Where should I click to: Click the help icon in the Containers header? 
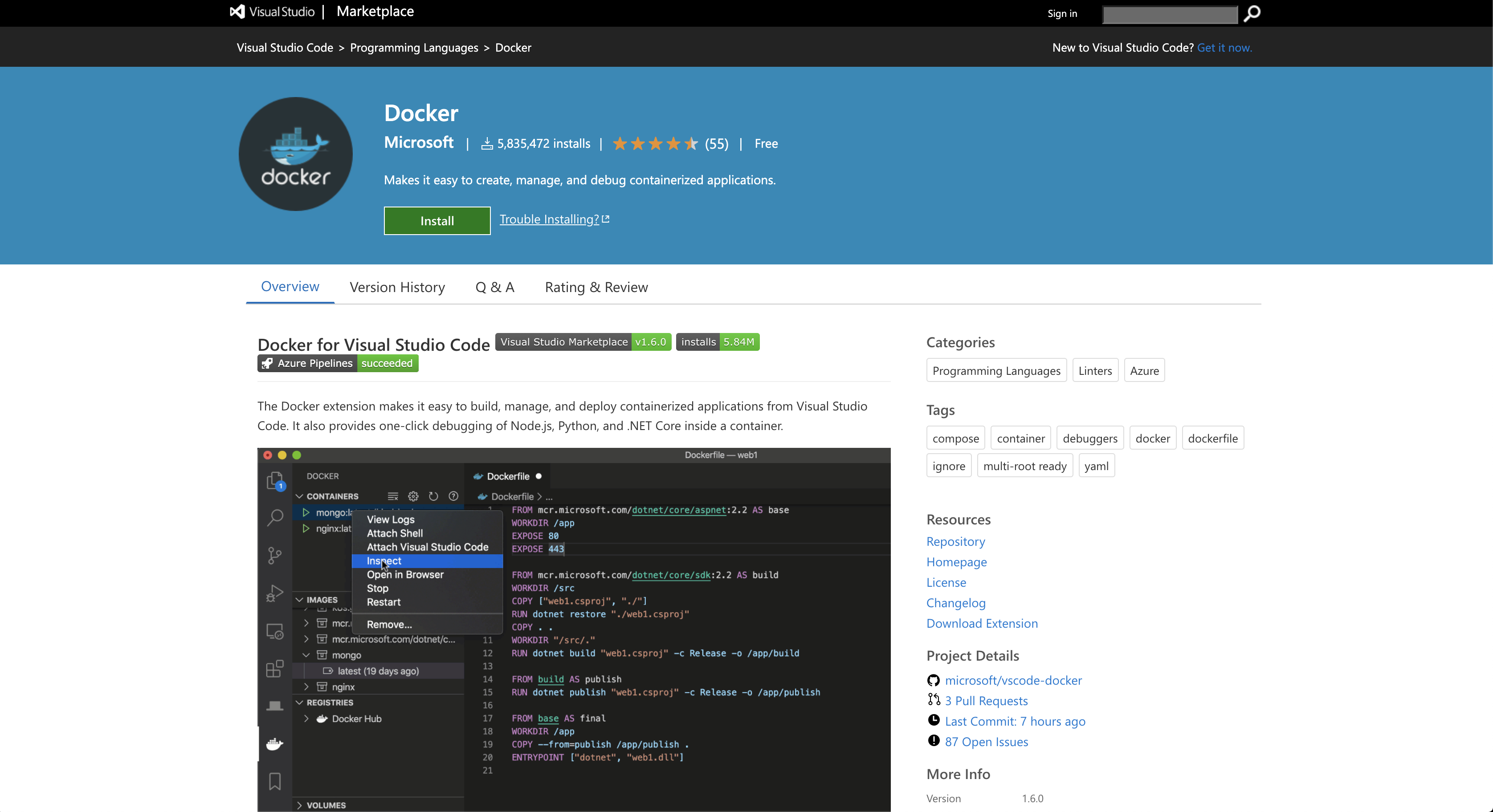pyautogui.click(x=453, y=496)
